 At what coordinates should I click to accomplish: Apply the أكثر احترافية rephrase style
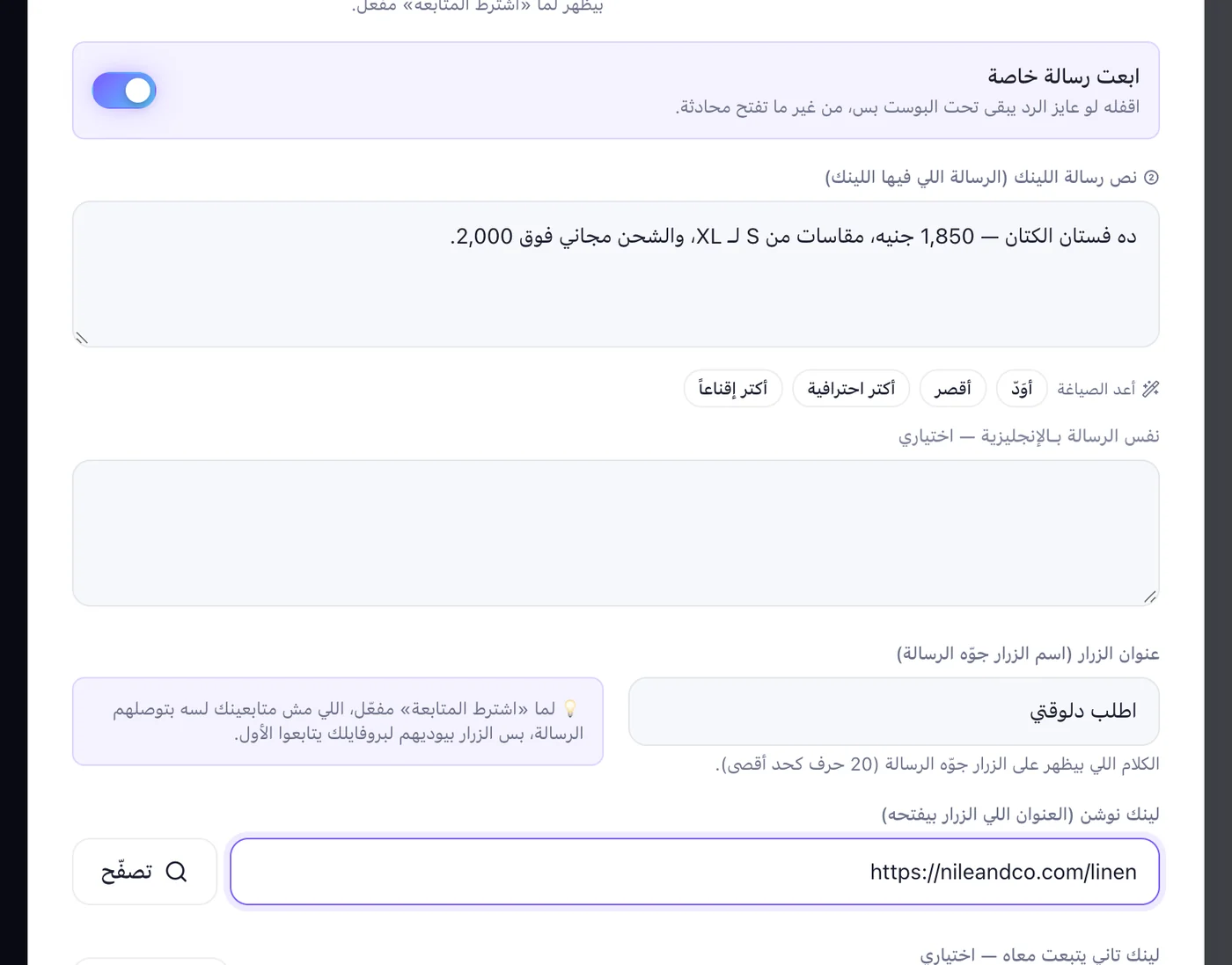point(851,389)
